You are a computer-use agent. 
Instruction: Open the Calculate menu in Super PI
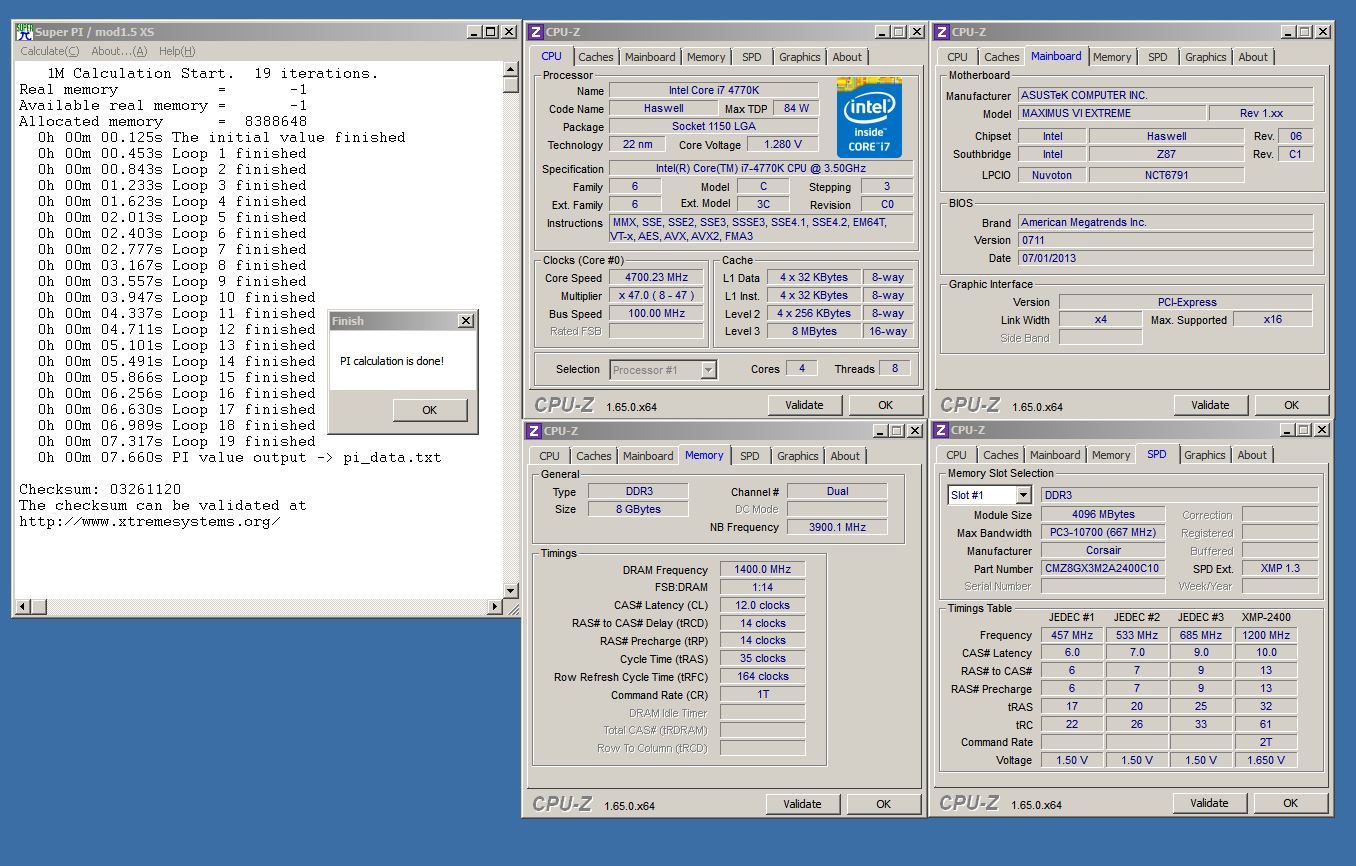tap(50, 51)
